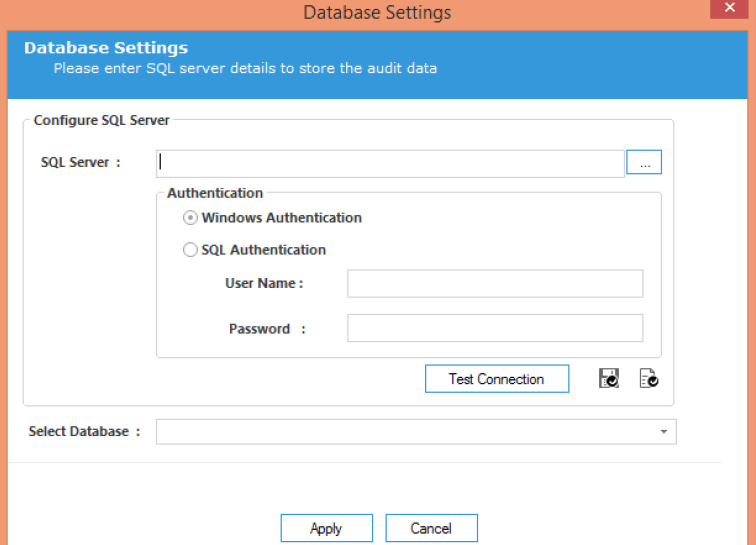This screenshot has width=756, height=545.
Task: Choose the SQL Authentication radio option
Action: tap(190, 250)
